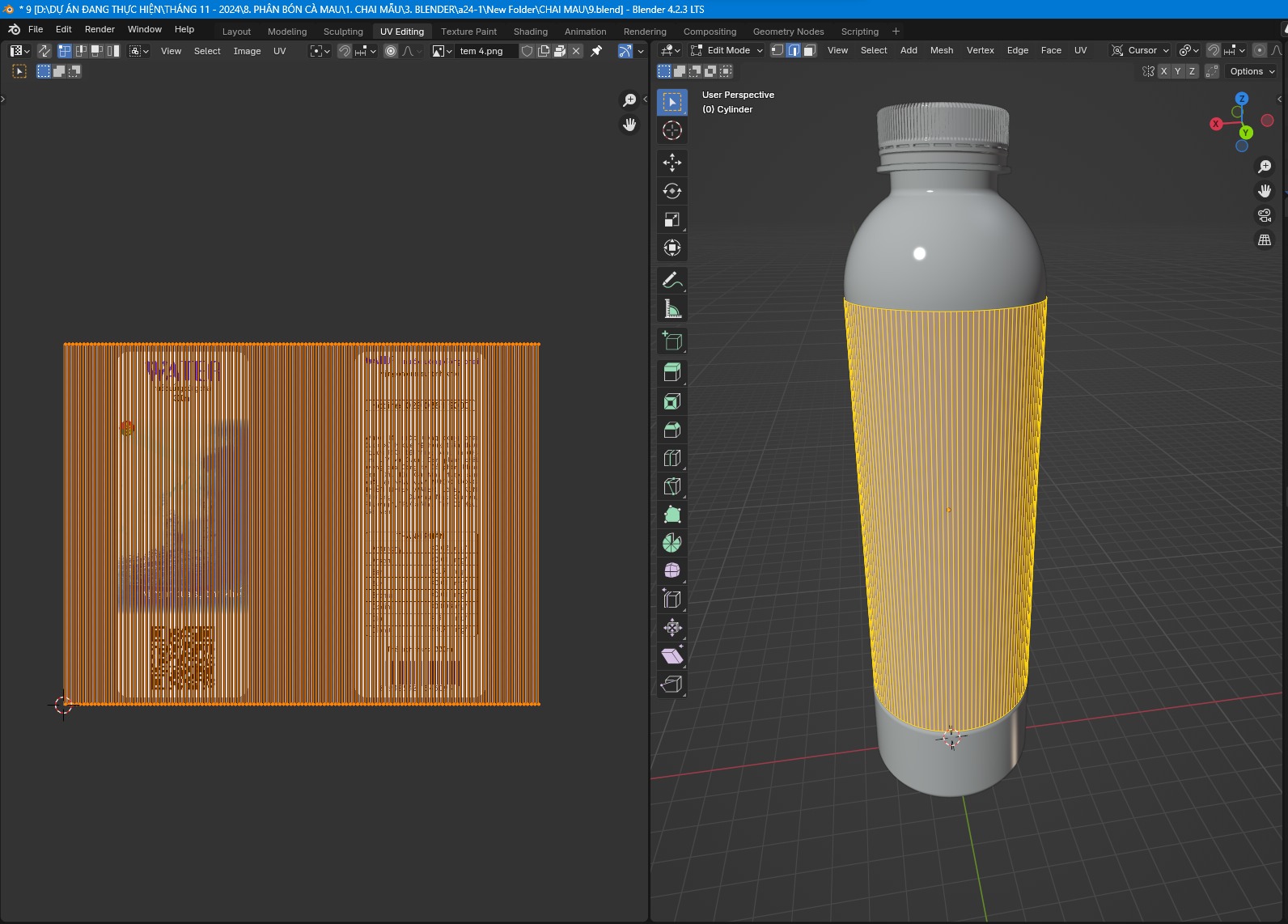The height and width of the screenshot is (924, 1288).
Task: Open the Cursor transform orientation dropdown
Action: (x=1141, y=50)
